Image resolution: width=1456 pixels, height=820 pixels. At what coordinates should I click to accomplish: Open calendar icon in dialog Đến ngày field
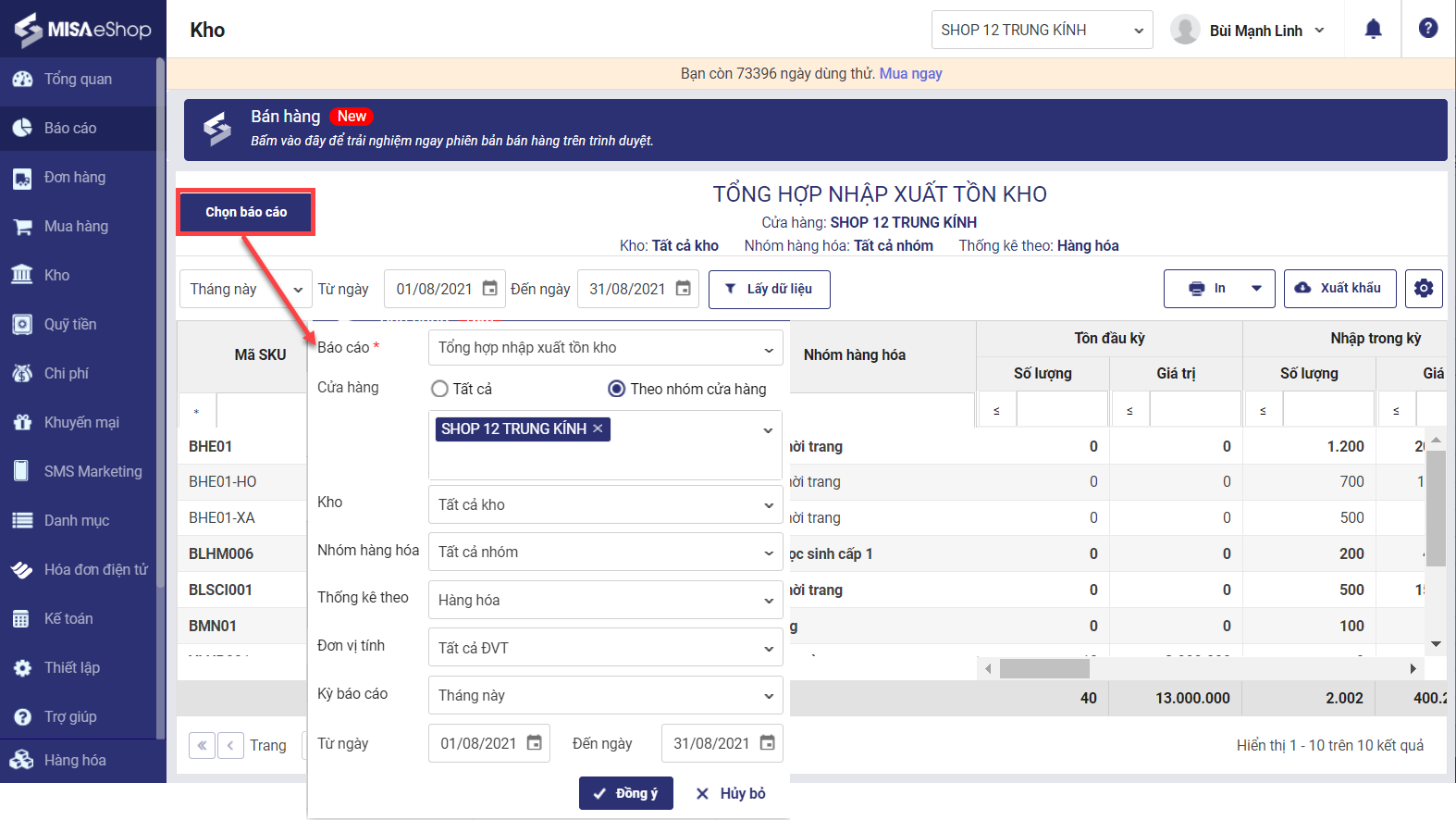click(768, 743)
